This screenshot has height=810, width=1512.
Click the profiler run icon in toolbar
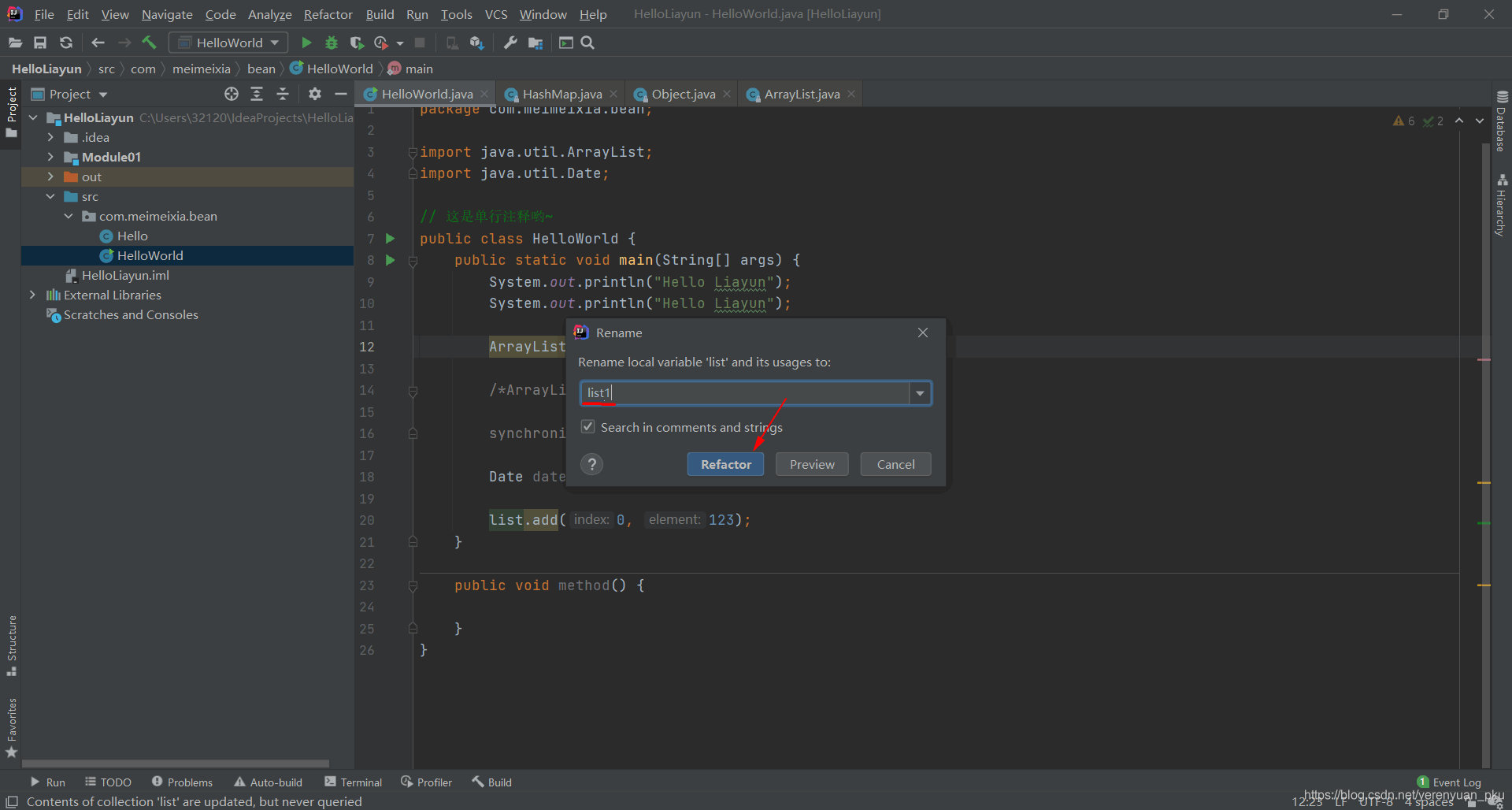point(381,43)
